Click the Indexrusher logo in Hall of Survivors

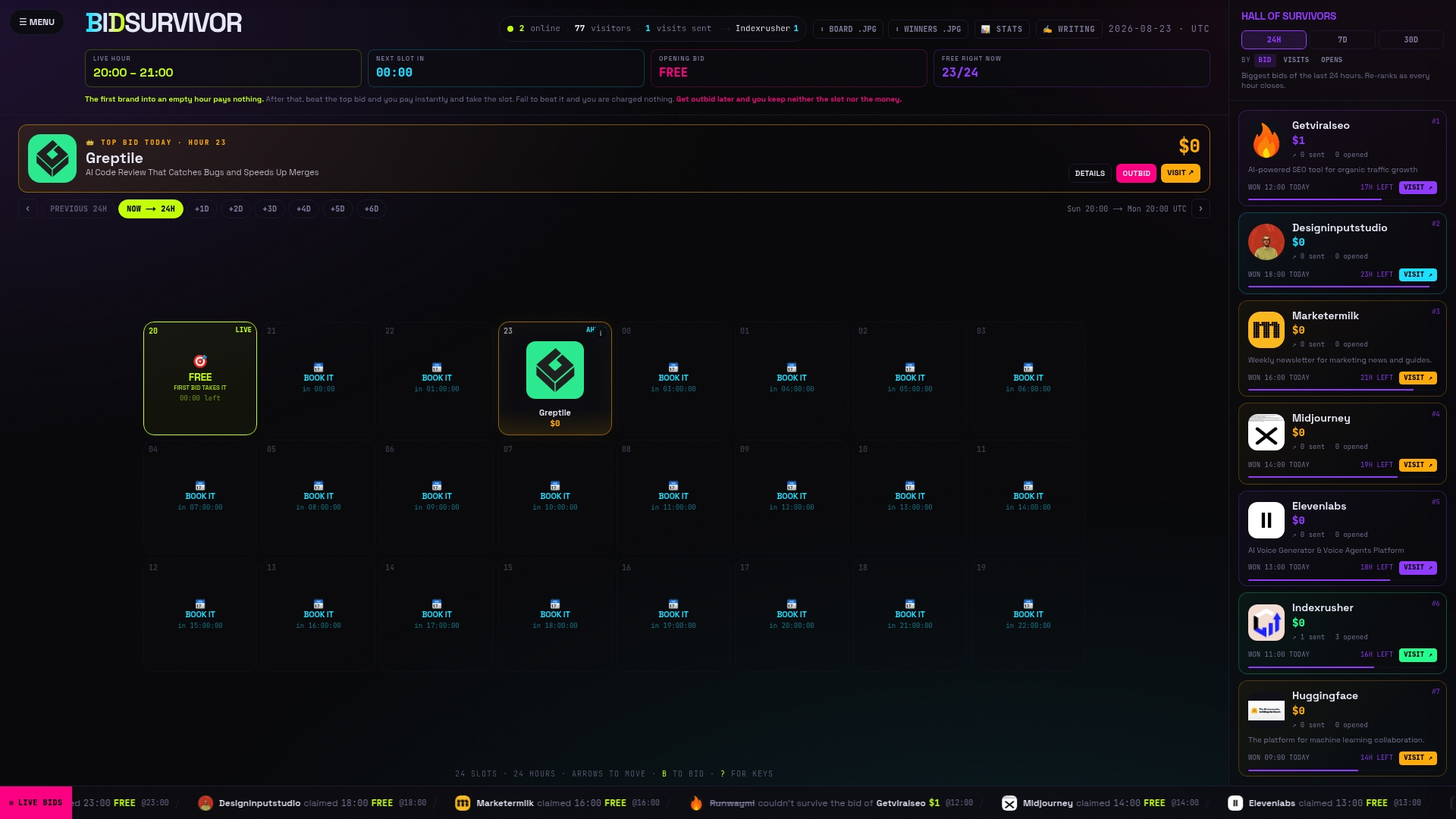coord(1266,623)
